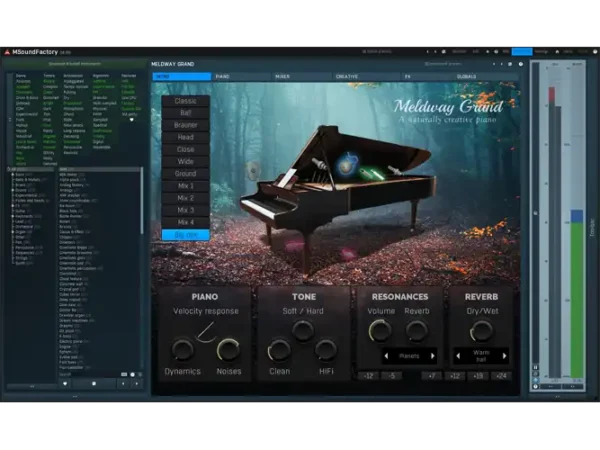Click the Search field below the instrument list
600x450 pixels.
point(89,374)
